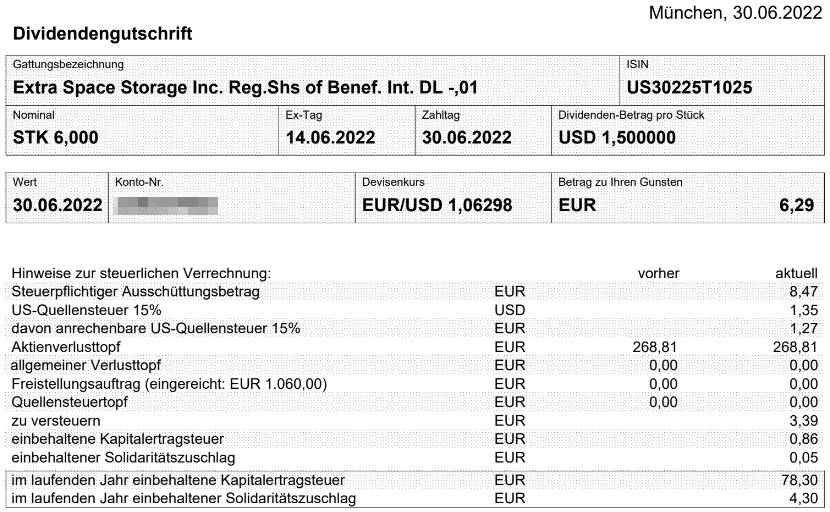830x512 pixels.
Task: Click the Dividendengutschrift heading
Action: (x=102, y=33)
